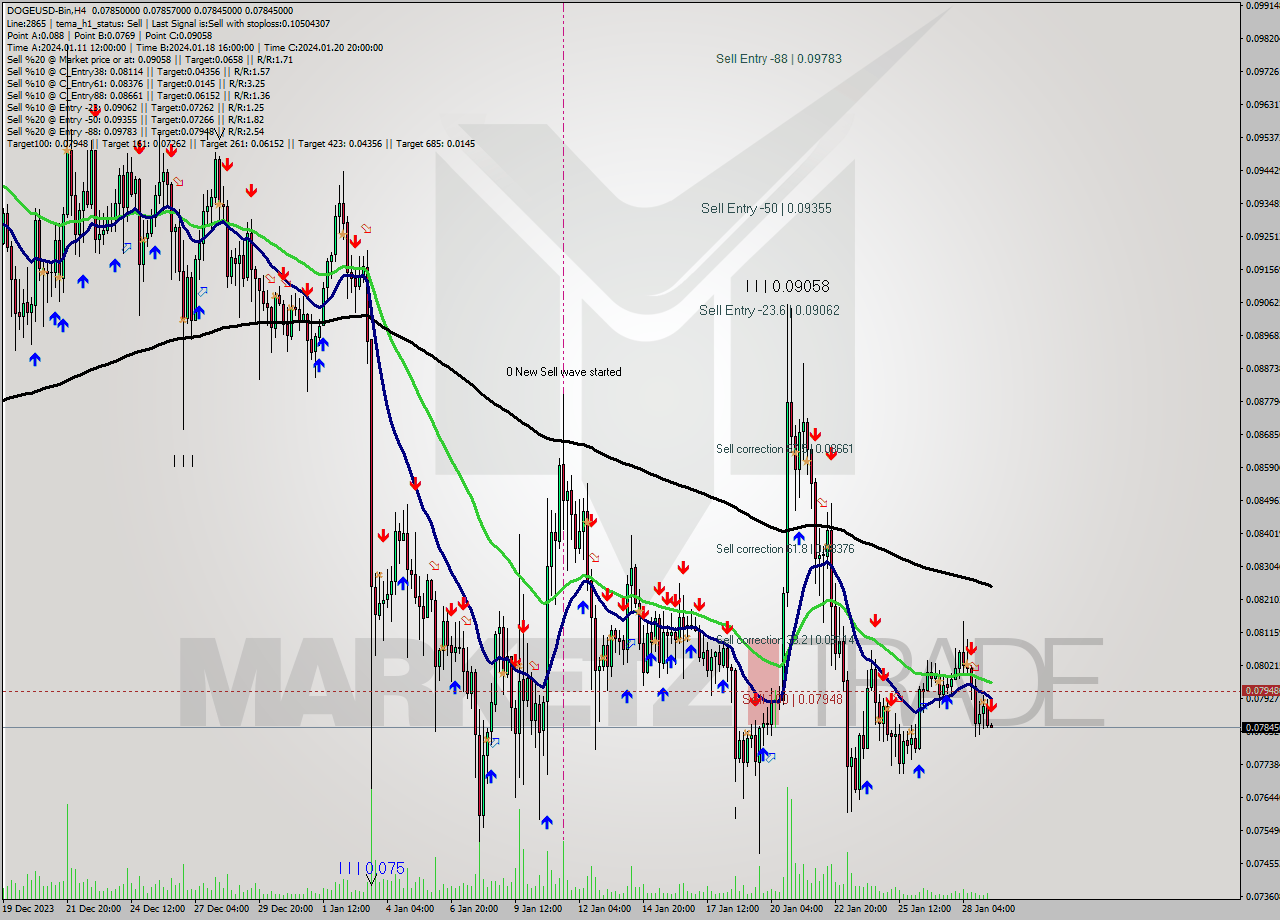This screenshot has width=1280, height=920.
Task: Click the 'Sell Entry -50 | 0.09355' label
Action: pyautogui.click(x=766, y=209)
